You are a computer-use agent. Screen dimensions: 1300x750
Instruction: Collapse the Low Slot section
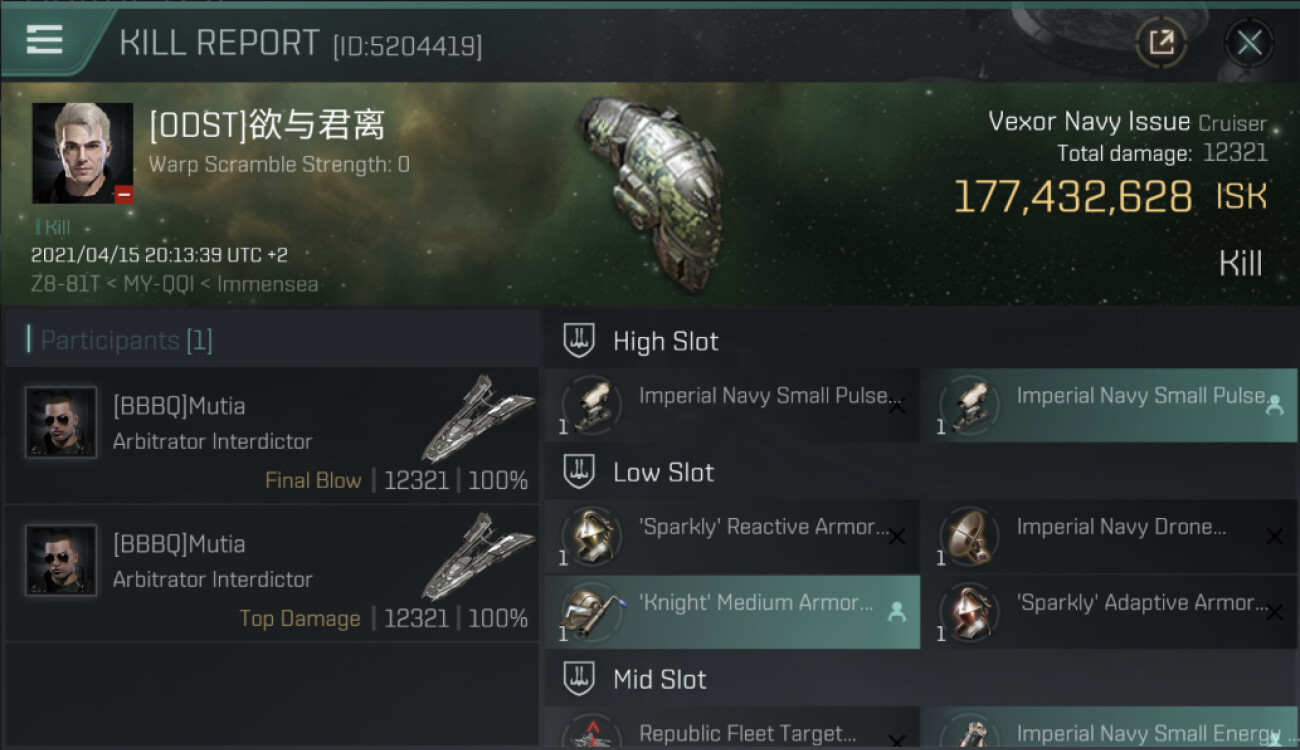(x=579, y=472)
